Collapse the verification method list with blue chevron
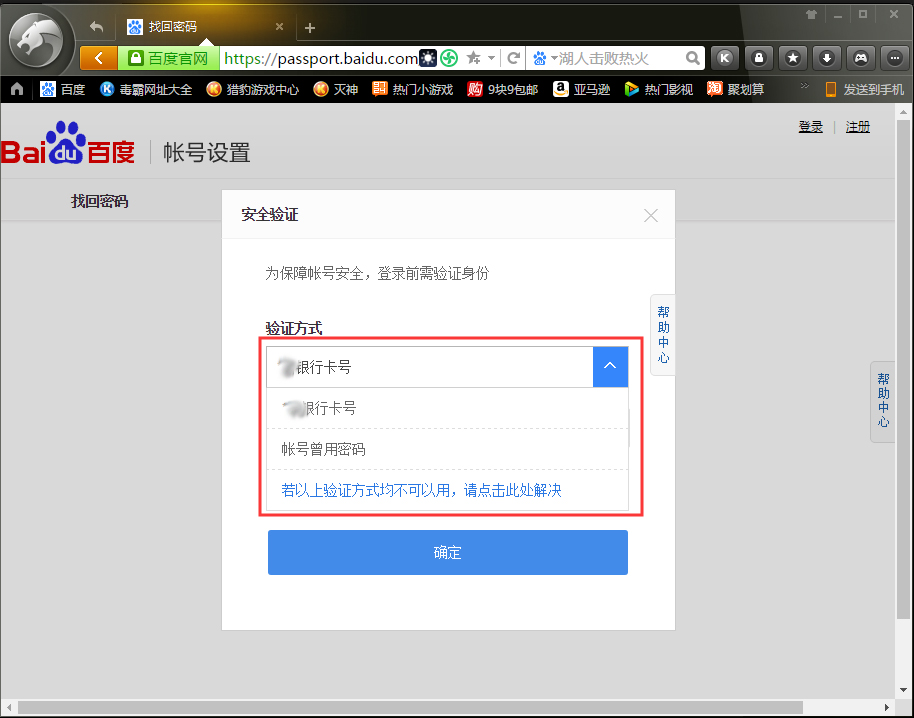The width and height of the screenshot is (914, 718). click(x=610, y=367)
